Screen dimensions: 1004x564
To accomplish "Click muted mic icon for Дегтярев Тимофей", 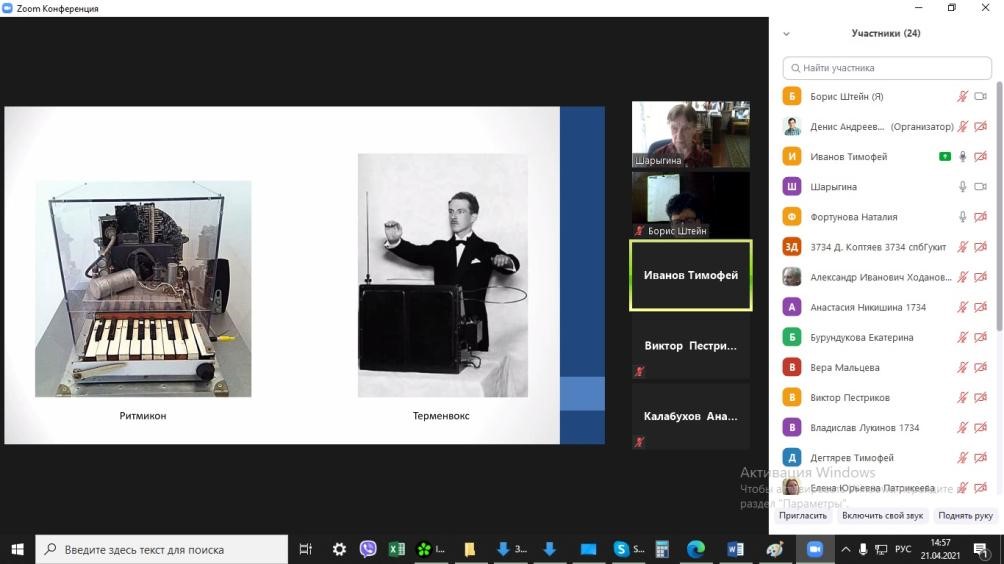I will coord(962,458).
